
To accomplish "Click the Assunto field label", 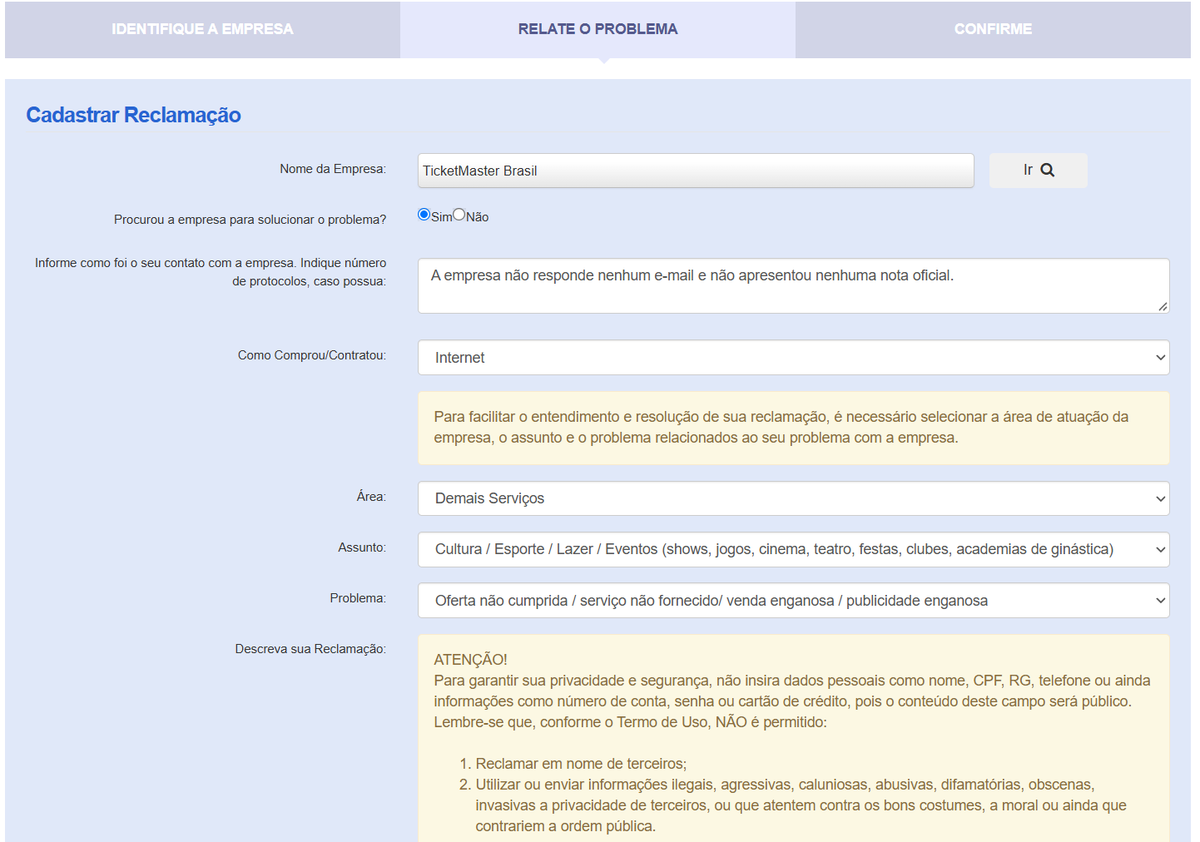I will [x=362, y=547].
